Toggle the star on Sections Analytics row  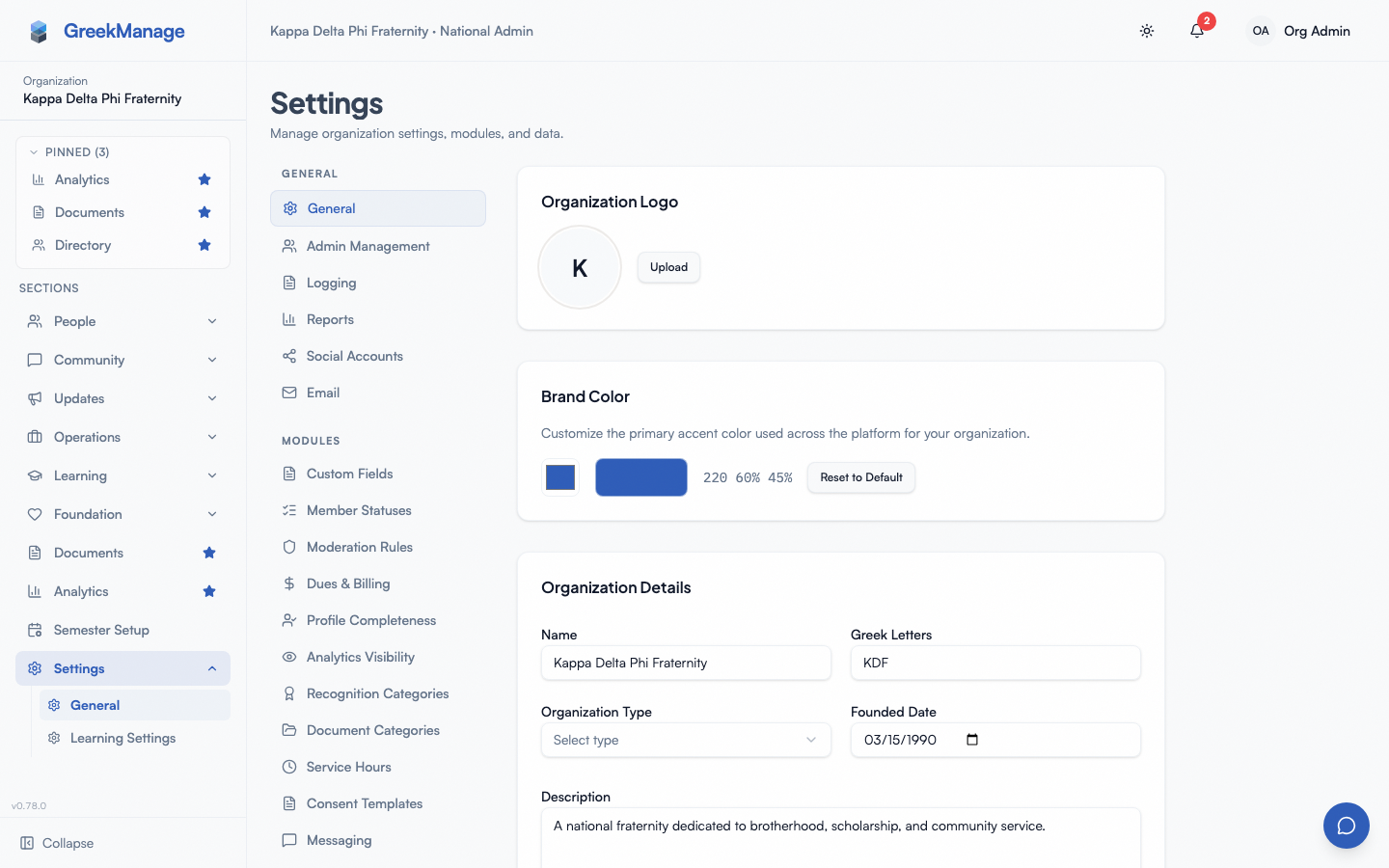[209, 591]
